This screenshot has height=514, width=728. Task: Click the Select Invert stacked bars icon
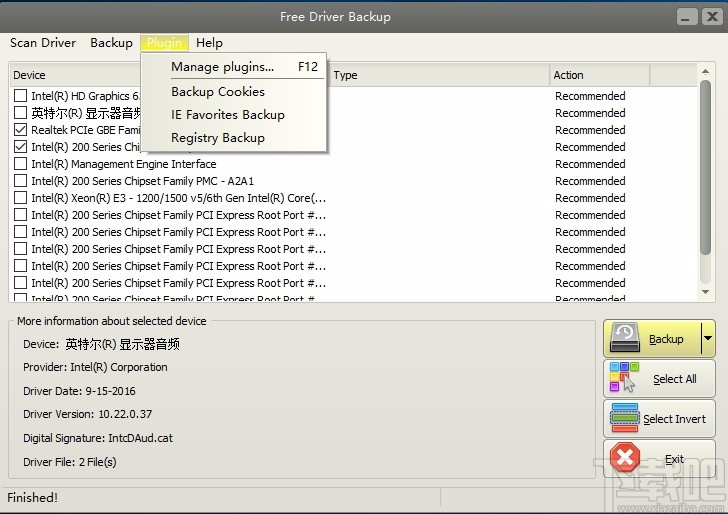[624, 418]
